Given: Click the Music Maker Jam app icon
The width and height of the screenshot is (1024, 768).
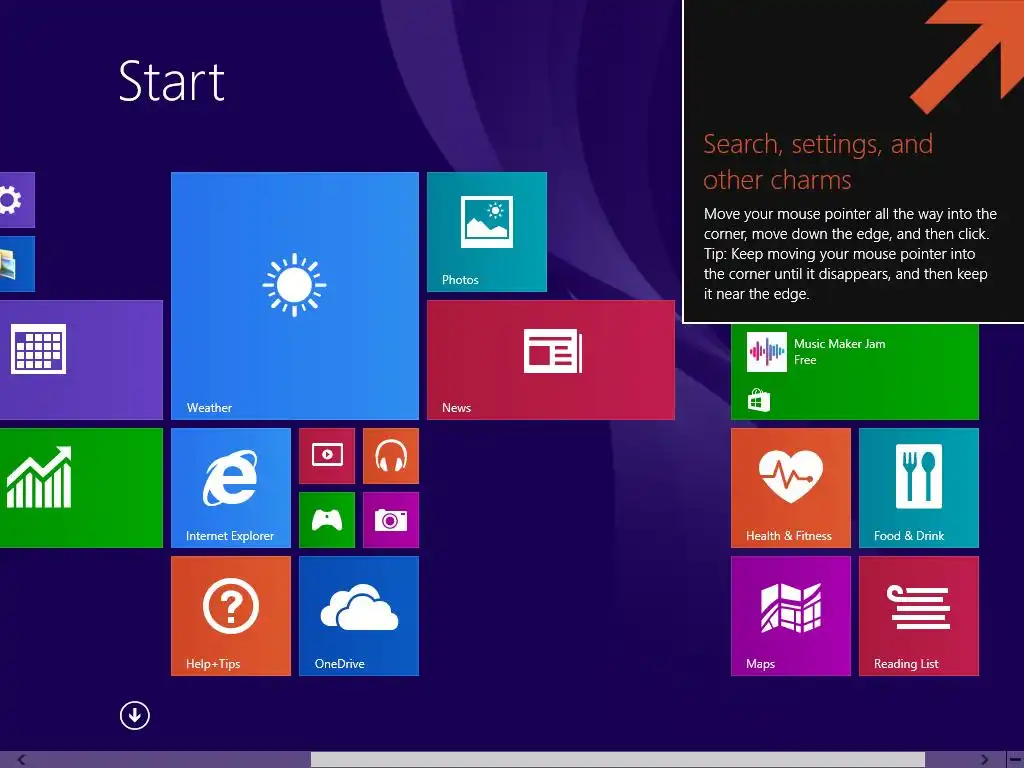Looking at the screenshot, I should coord(767,352).
